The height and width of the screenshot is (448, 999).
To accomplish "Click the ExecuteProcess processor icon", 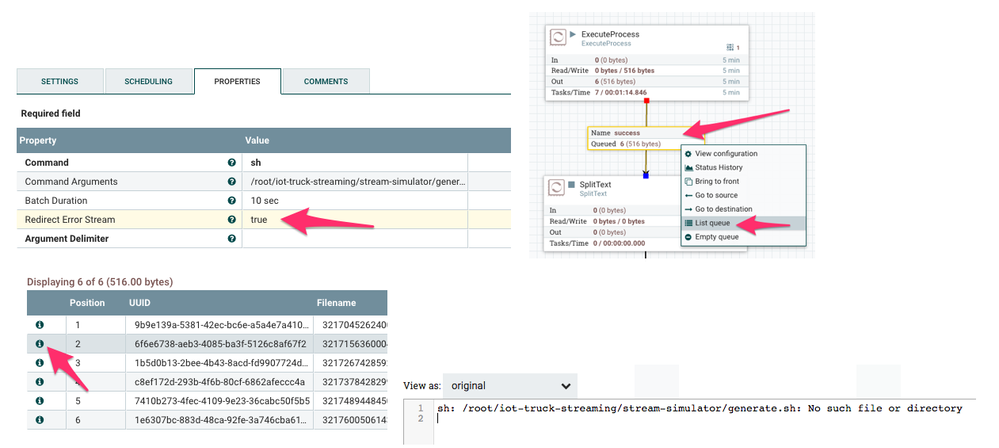I will [557, 38].
